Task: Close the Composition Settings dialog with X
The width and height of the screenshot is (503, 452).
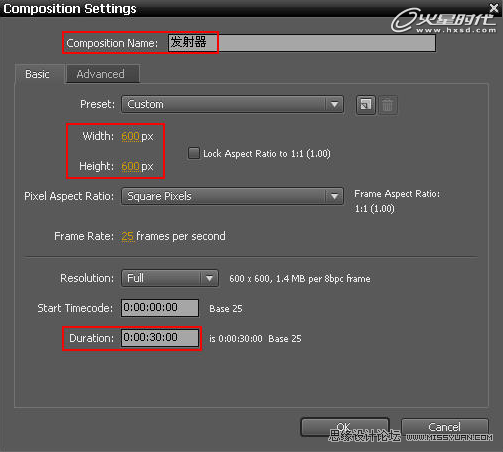Action: (494, 7)
